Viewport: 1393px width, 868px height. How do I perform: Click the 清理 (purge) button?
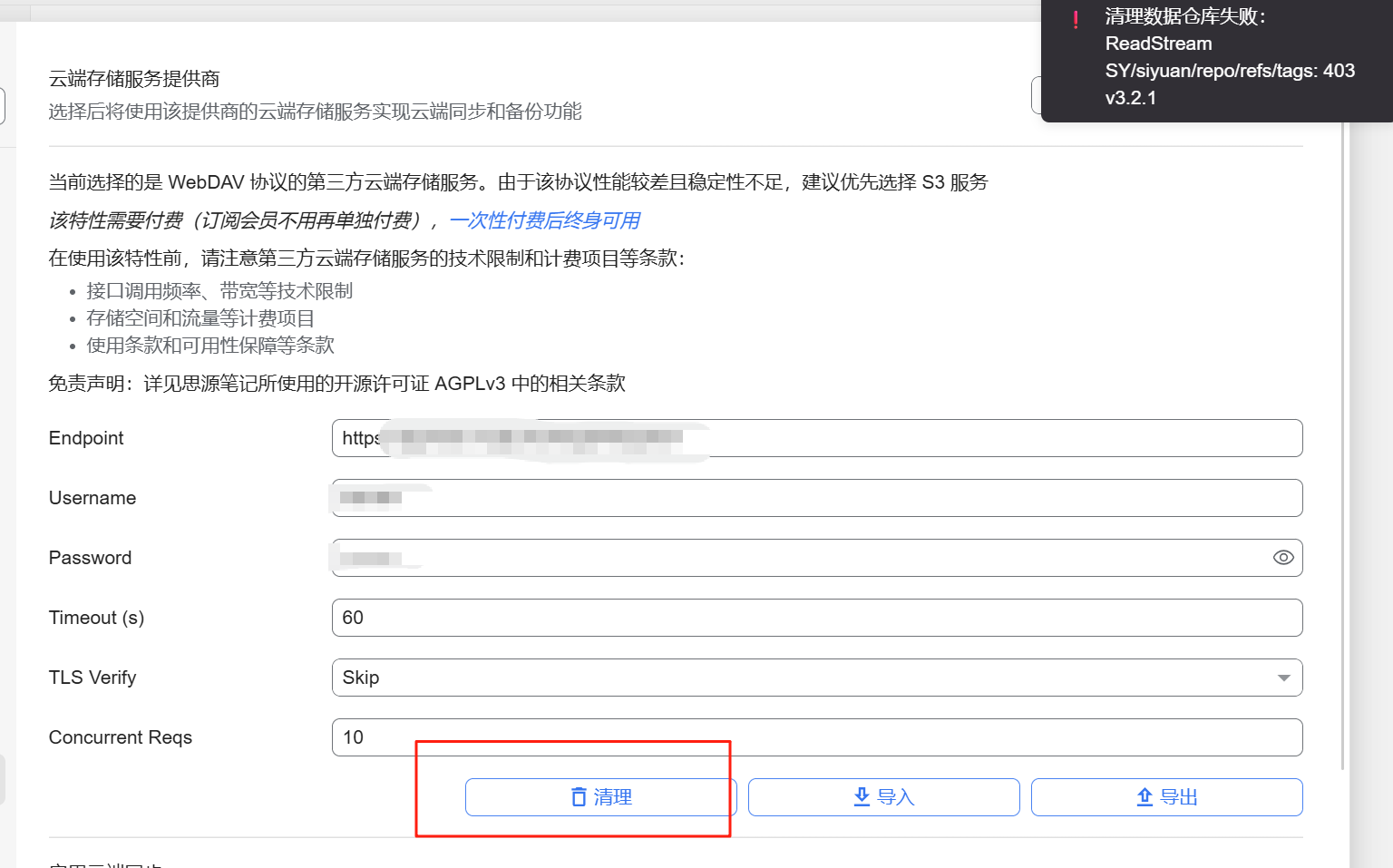click(601, 797)
